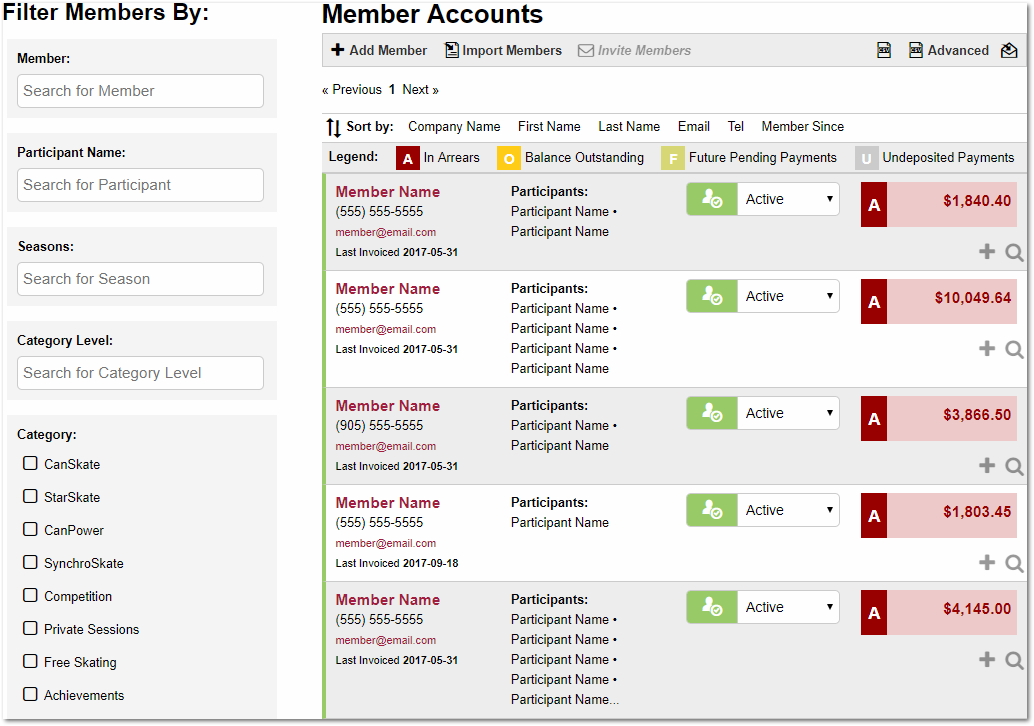
Task: Click the magnifier icon in the $1,803.45 row
Action: pos(1014,562)
